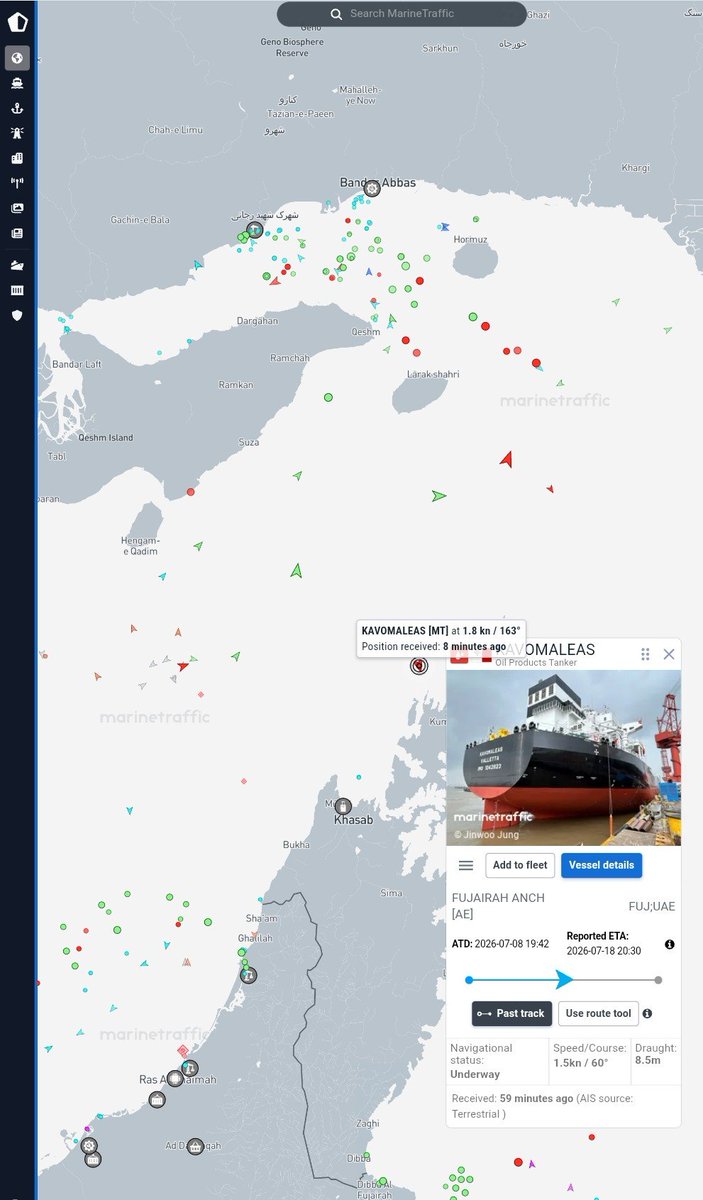The height and width of the screenshot is (1200, 703).
Task: Click the Received 59 minutes ago text
Action: coord(542,1105)
